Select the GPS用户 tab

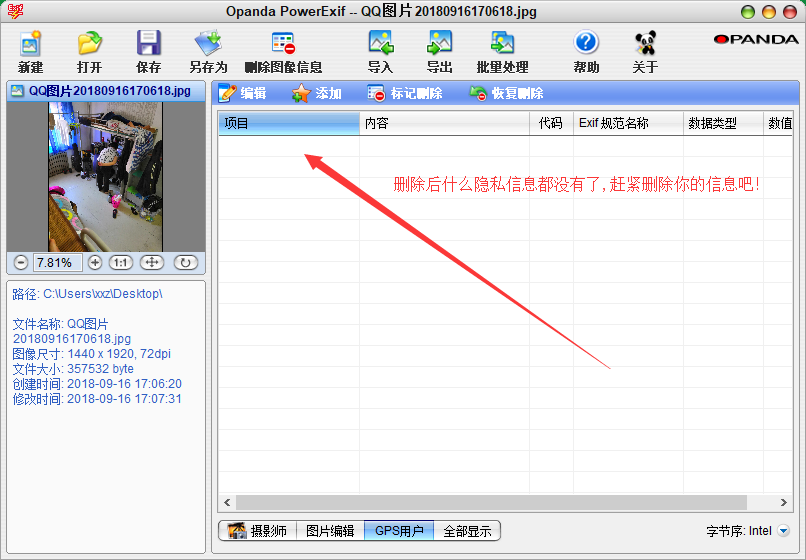pos(399,531)
